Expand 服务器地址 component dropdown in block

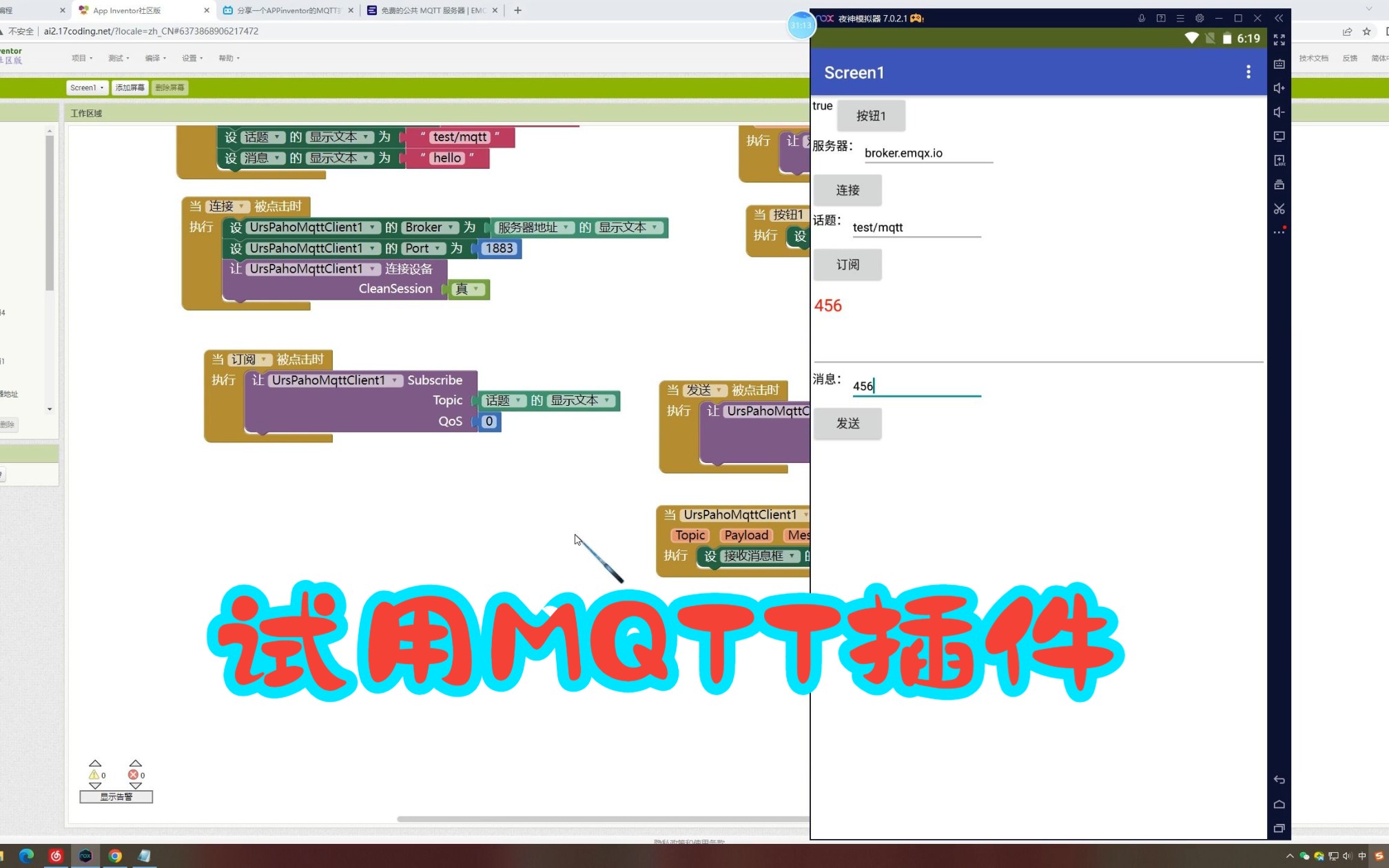(x=566, y=227)
